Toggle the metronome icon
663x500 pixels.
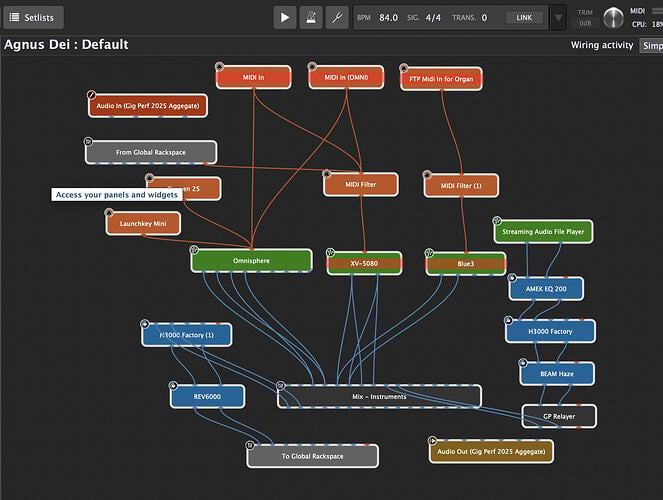point(311,17)
